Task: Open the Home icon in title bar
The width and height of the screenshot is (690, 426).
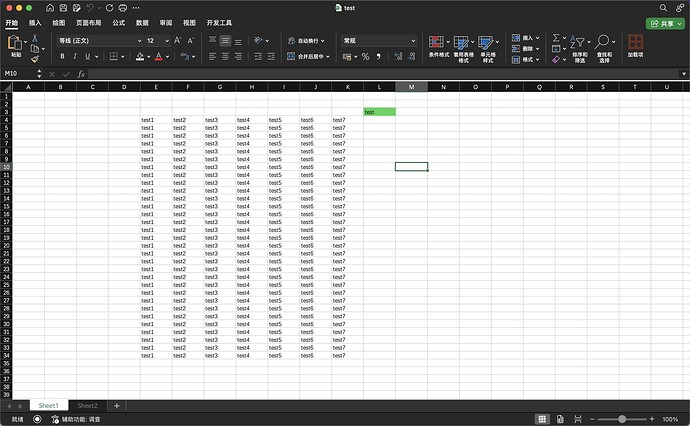Action: (50, 8)
